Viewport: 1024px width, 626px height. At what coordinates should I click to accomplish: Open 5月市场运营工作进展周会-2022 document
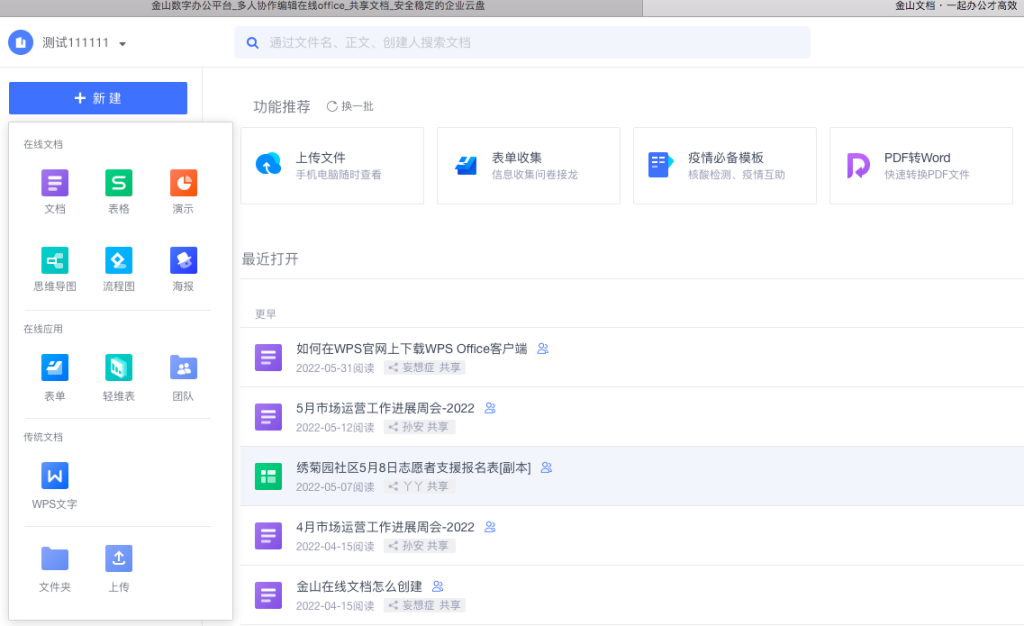(385, 408)
